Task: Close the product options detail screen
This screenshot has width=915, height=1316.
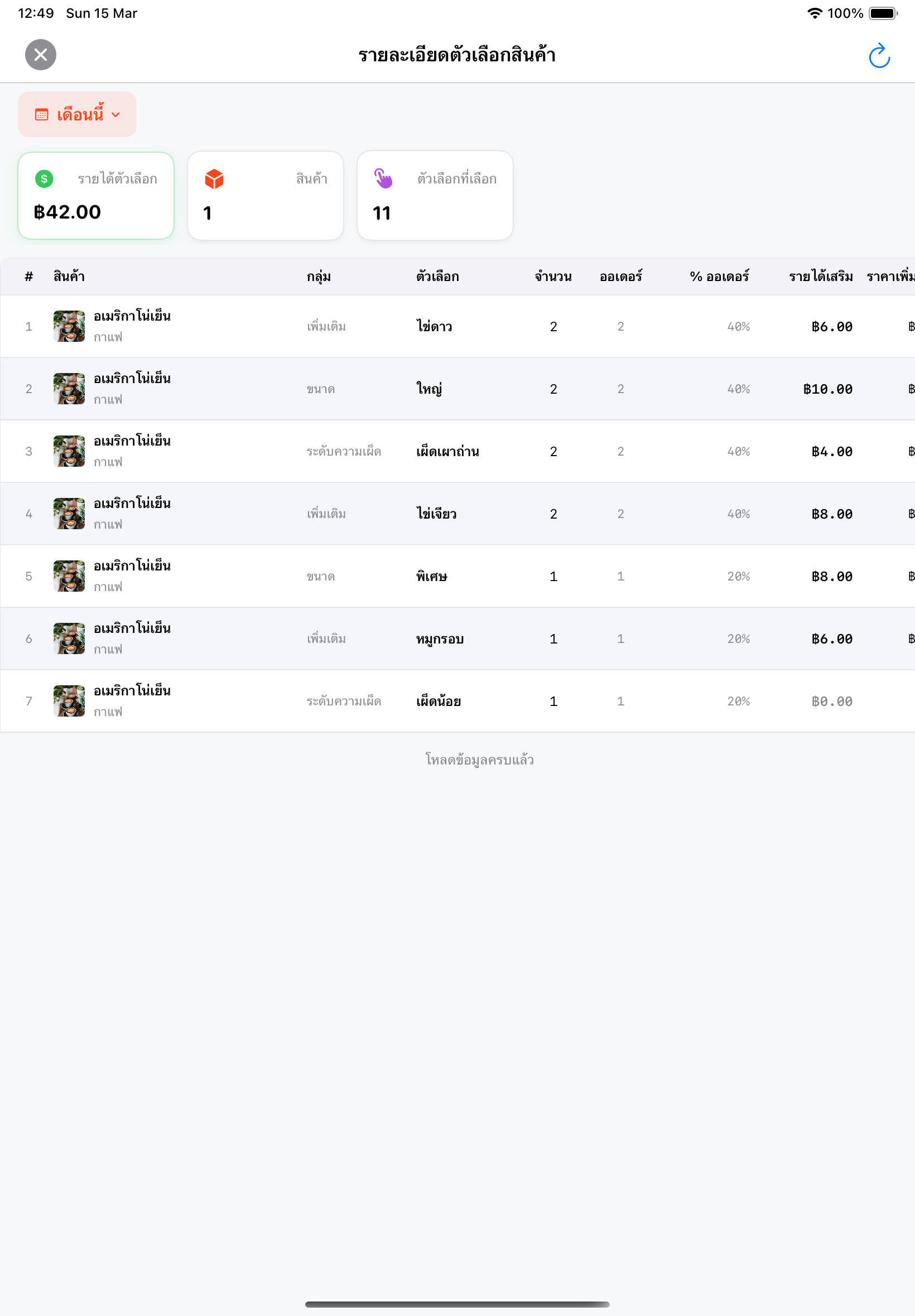Action: (41, 55)
